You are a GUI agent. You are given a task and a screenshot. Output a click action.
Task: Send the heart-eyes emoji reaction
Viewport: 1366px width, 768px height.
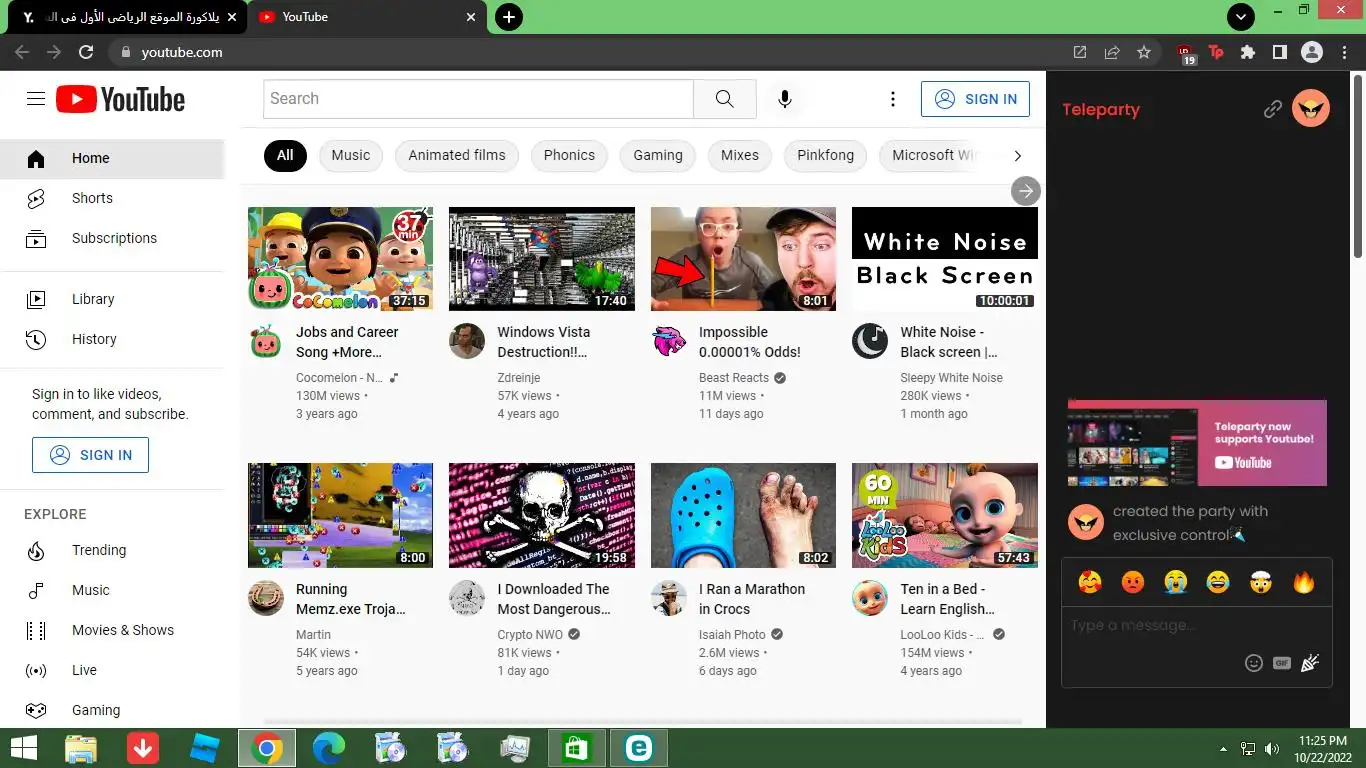point(1090,582)
